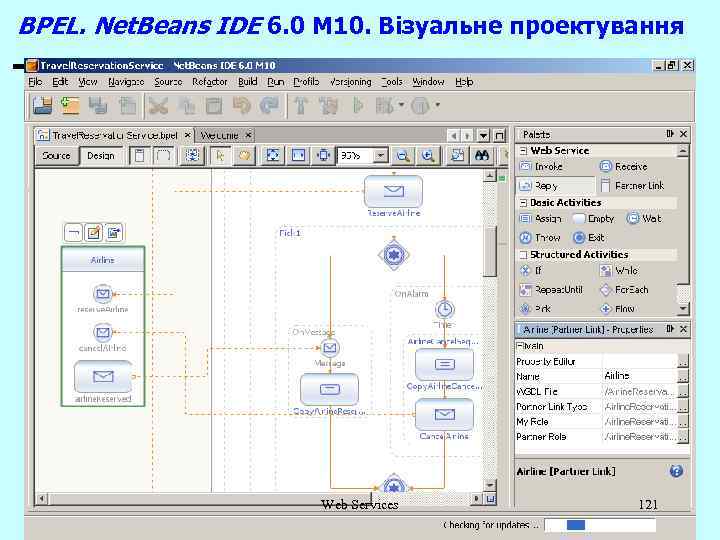The width and height of the screenshot is (720, 540).
Task: Collapse the Basic Activities palette category
Action: tap(523, 202)
